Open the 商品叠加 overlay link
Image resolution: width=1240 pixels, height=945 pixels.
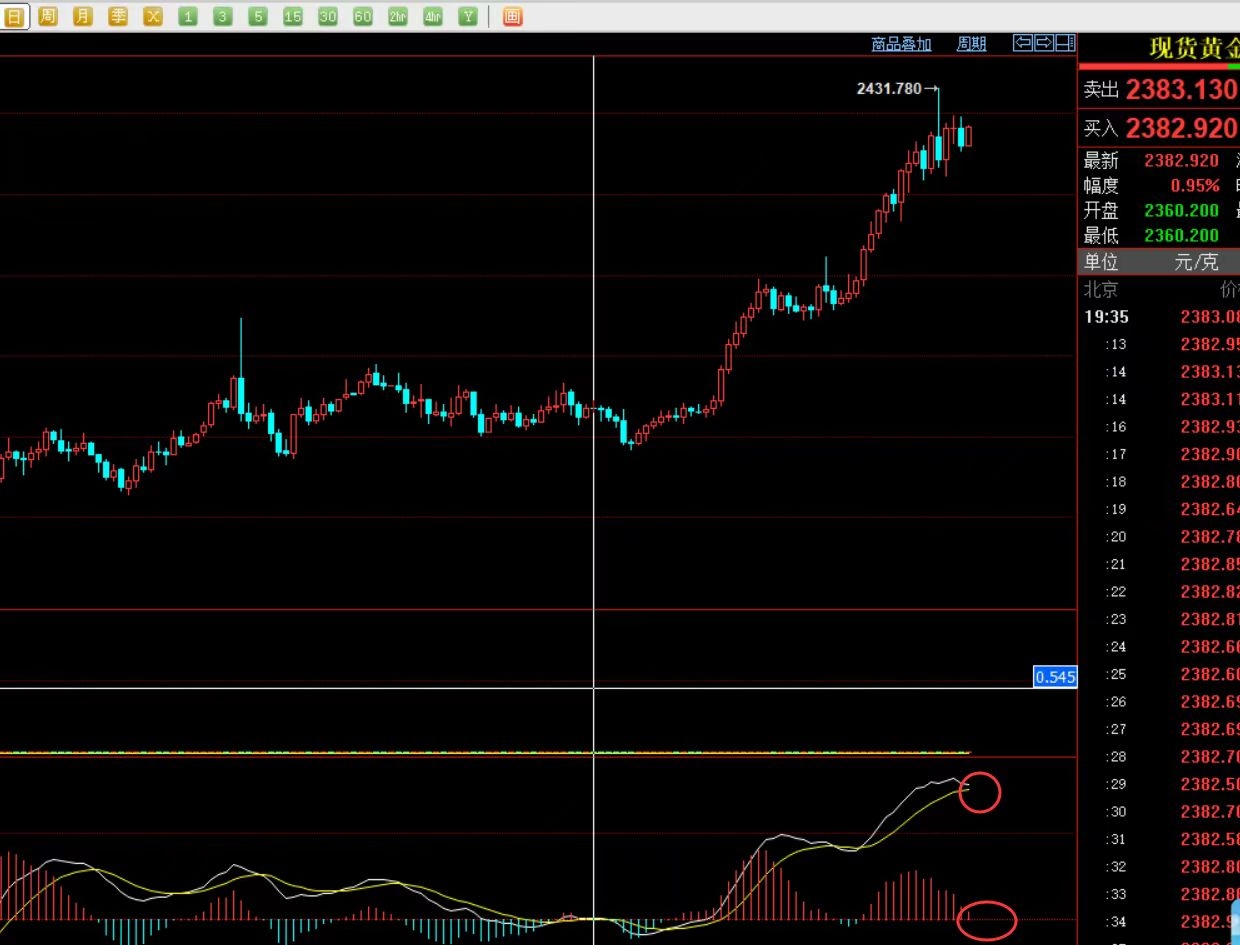(x=901, y=44)
